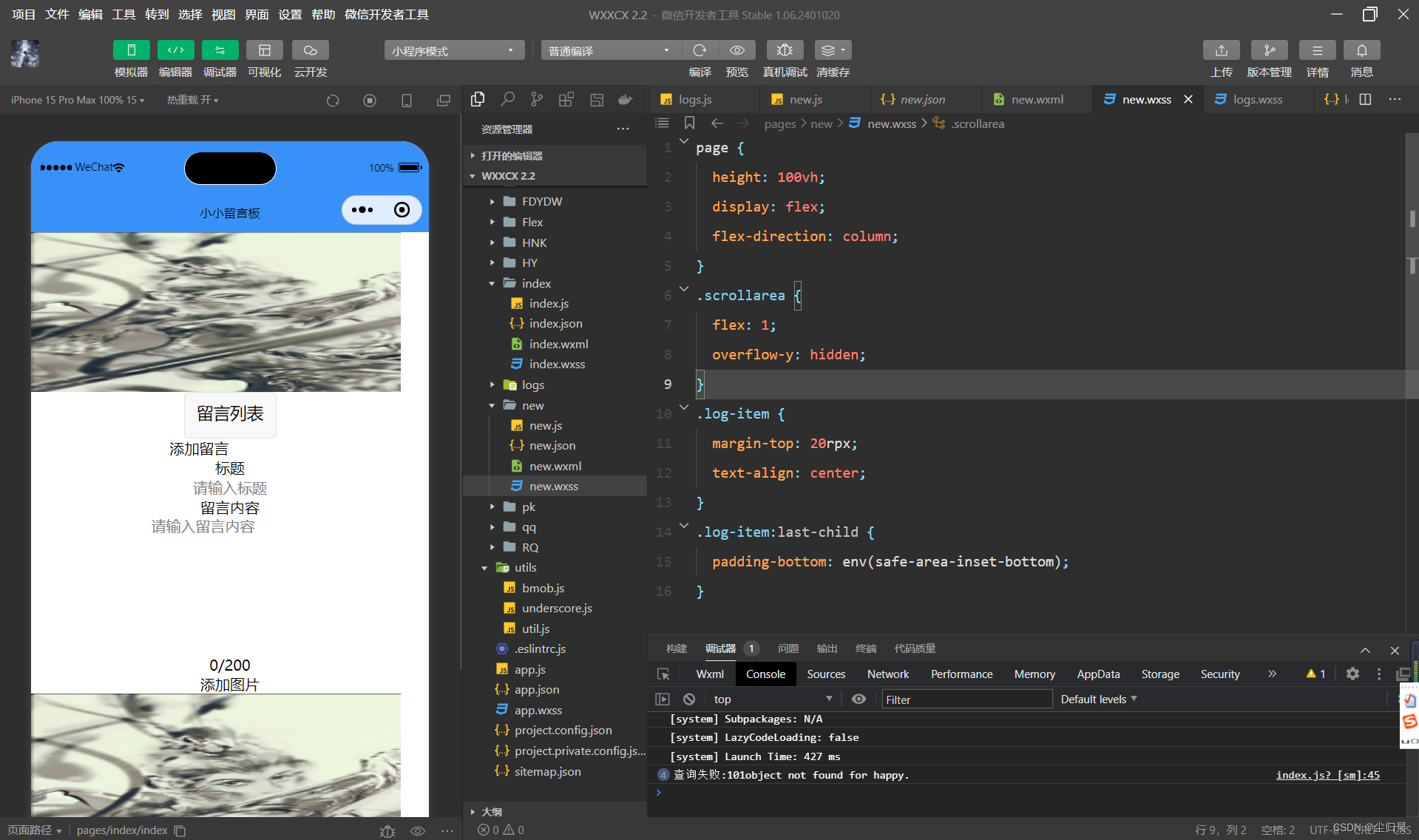The width and height of the screenshot is (1419, 840).
Task: Start real device debugging
Action: tap(785, 50)
